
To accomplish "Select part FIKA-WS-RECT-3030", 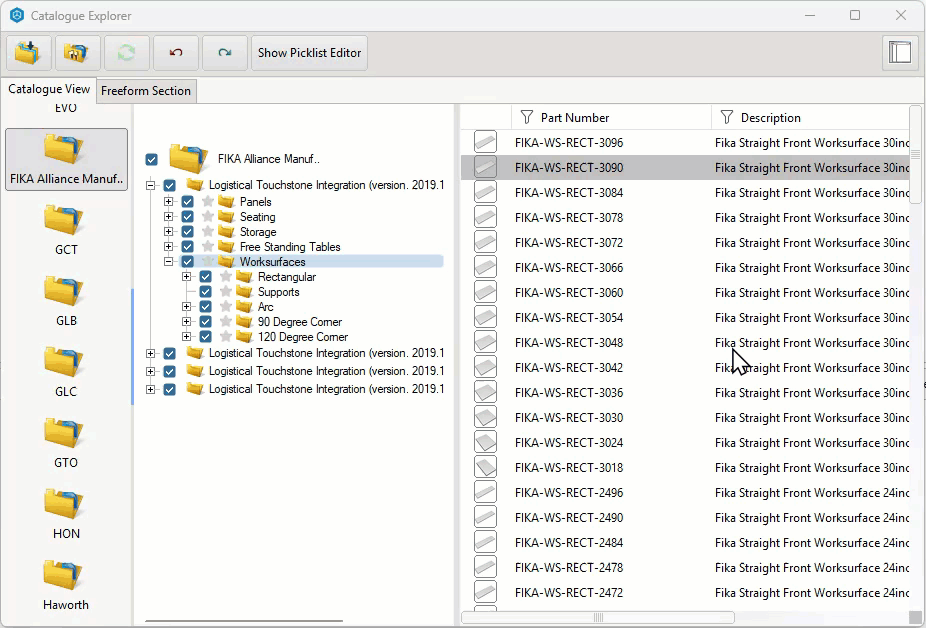I will point(685,418).
